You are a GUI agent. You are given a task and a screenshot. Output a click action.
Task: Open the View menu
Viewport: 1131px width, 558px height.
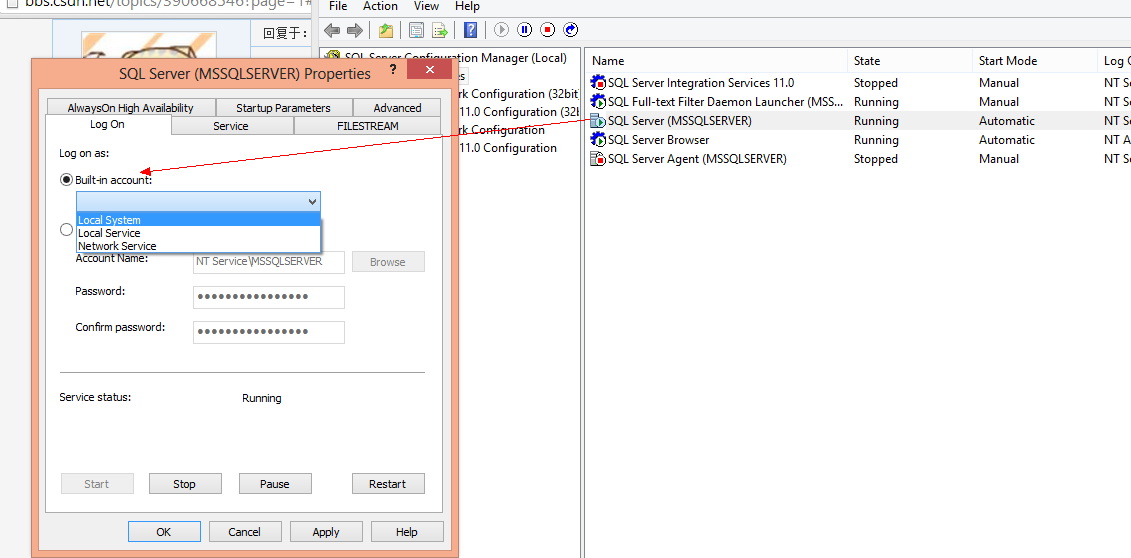click(x=426, y=6)
